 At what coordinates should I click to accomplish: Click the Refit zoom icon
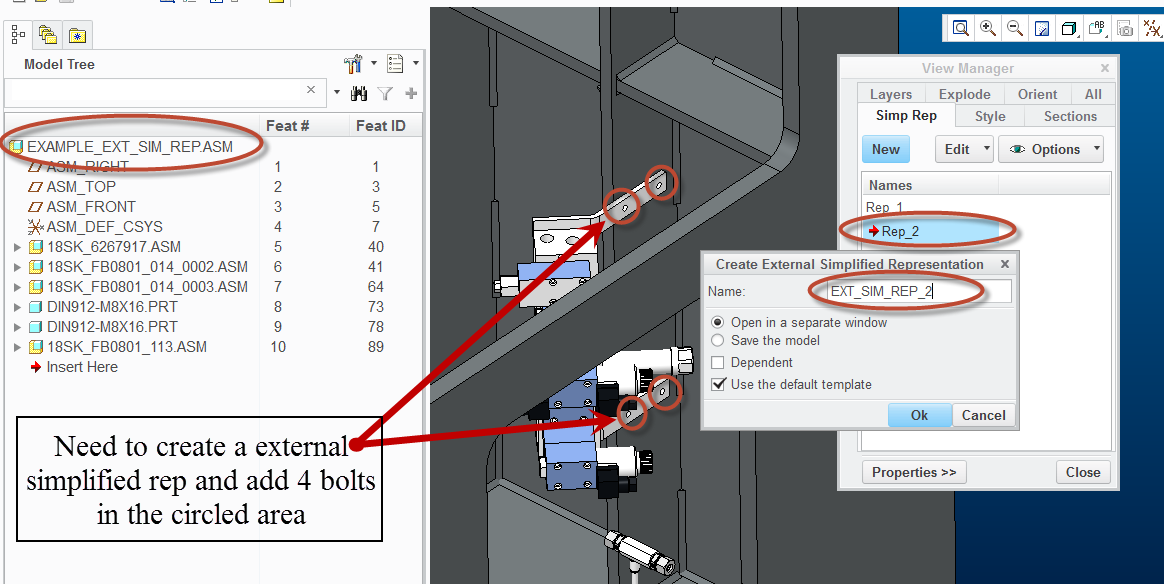(x=961, y=28)
